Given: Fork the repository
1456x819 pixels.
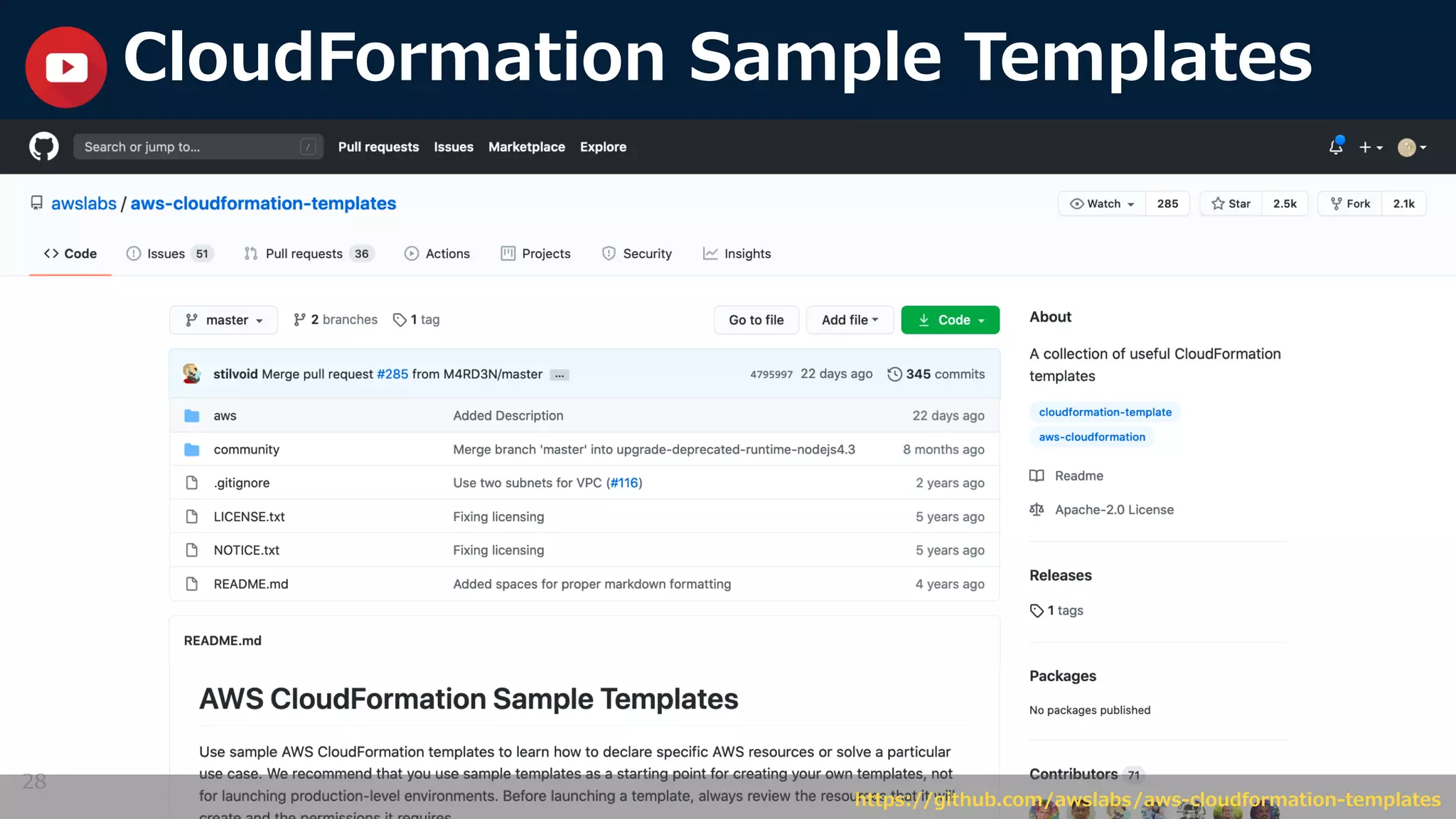Looking at the screenshot, I should (x=1349, y=203).
